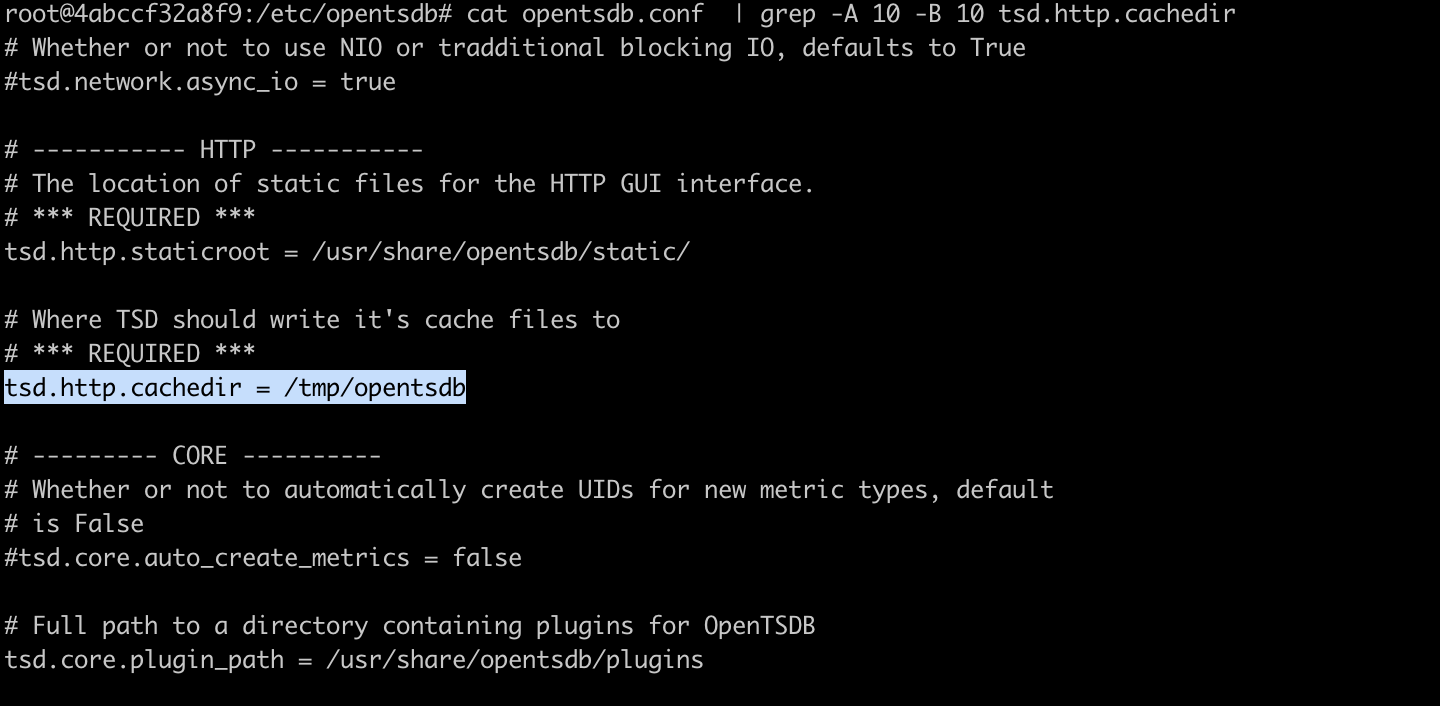Click the CORE section header comment
1440x706 pixels.
point(193,455)
